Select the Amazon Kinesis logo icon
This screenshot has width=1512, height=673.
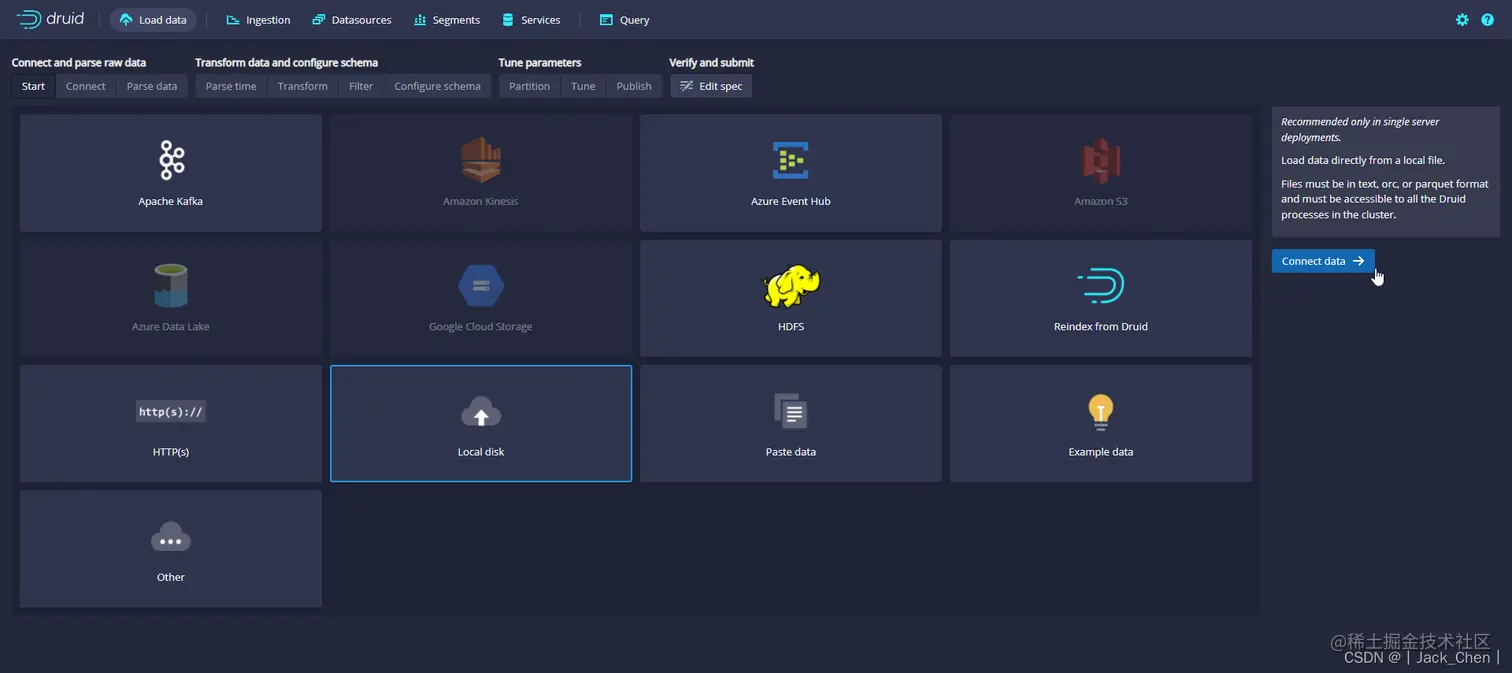point(481,160)
